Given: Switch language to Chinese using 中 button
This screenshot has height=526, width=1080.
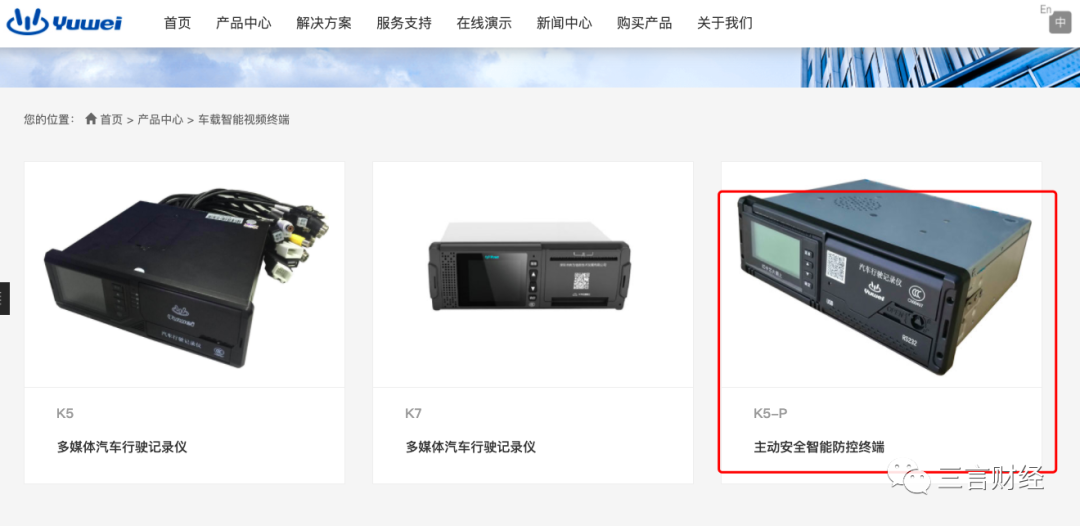Looking at the screenshot, I should [1060, 22].
